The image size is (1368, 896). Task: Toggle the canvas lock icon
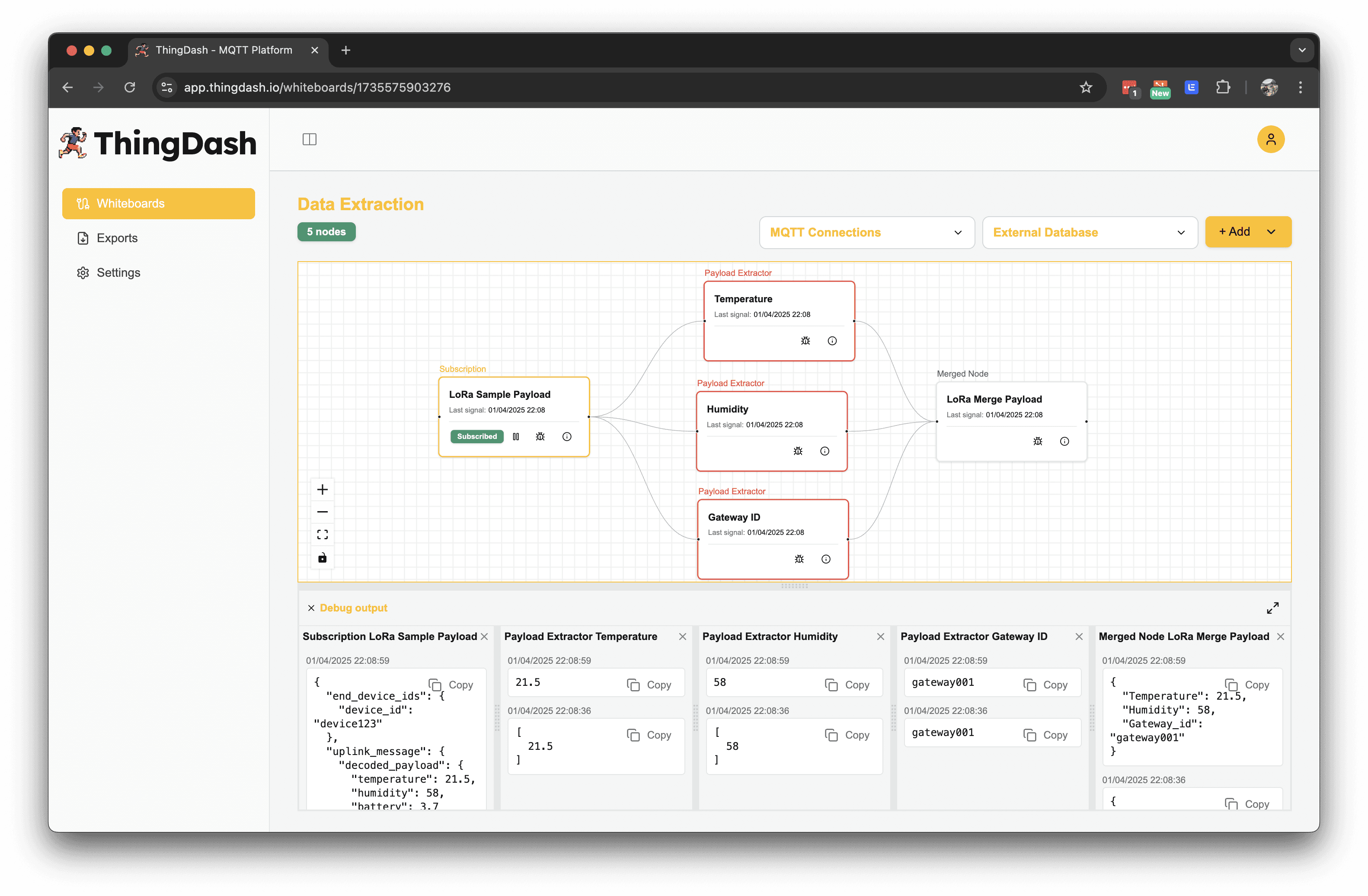point(323,558)
